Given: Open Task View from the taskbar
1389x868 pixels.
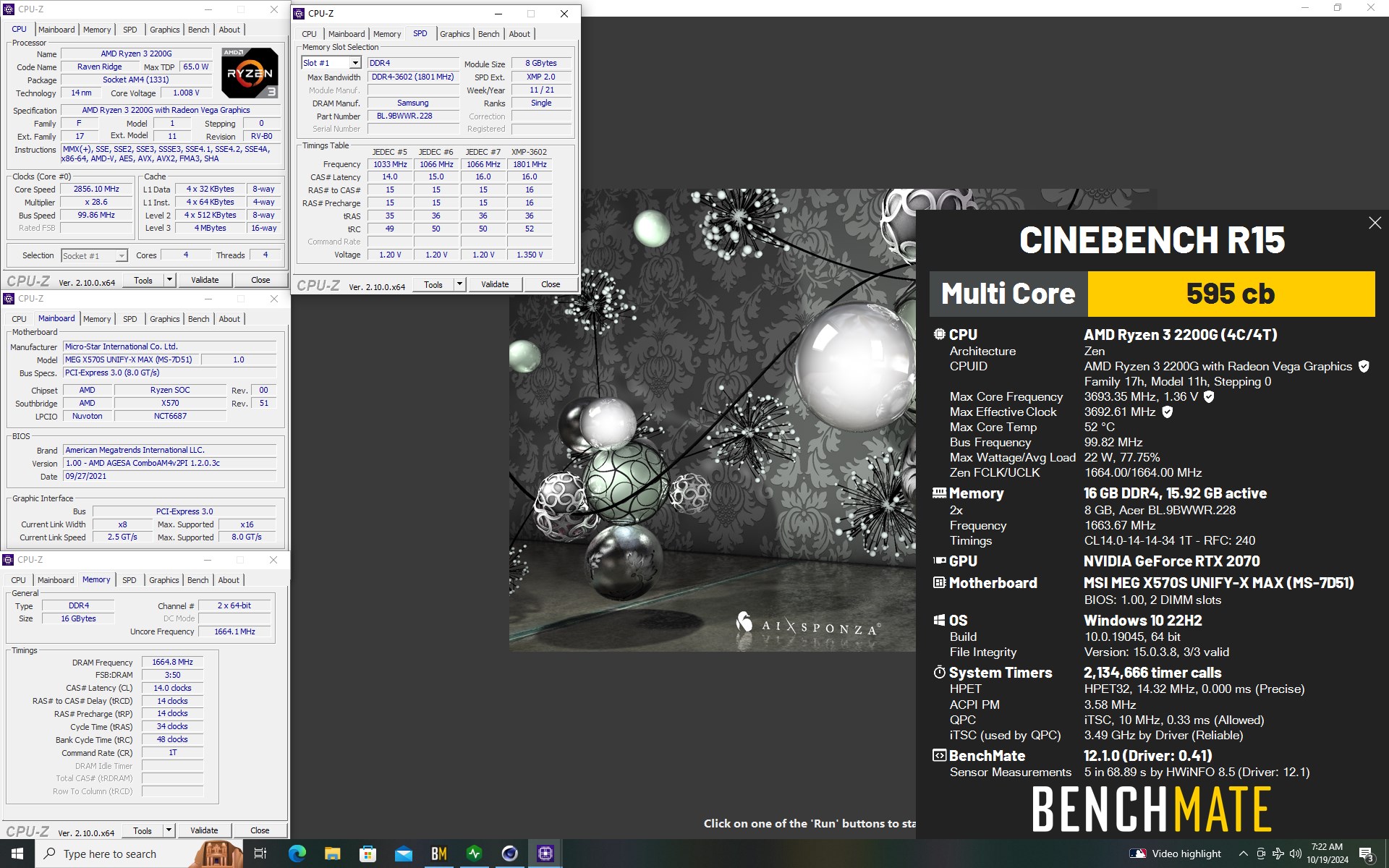Looking at the screenshot, I should pyautogui.click(x=260, y=854).
